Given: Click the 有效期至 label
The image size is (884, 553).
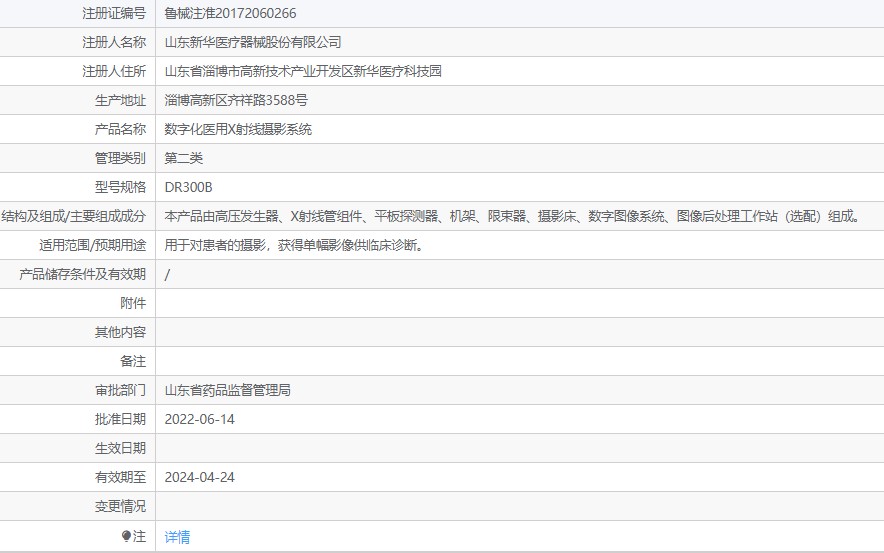Looking at the screenshot, I should click(120, 477).
